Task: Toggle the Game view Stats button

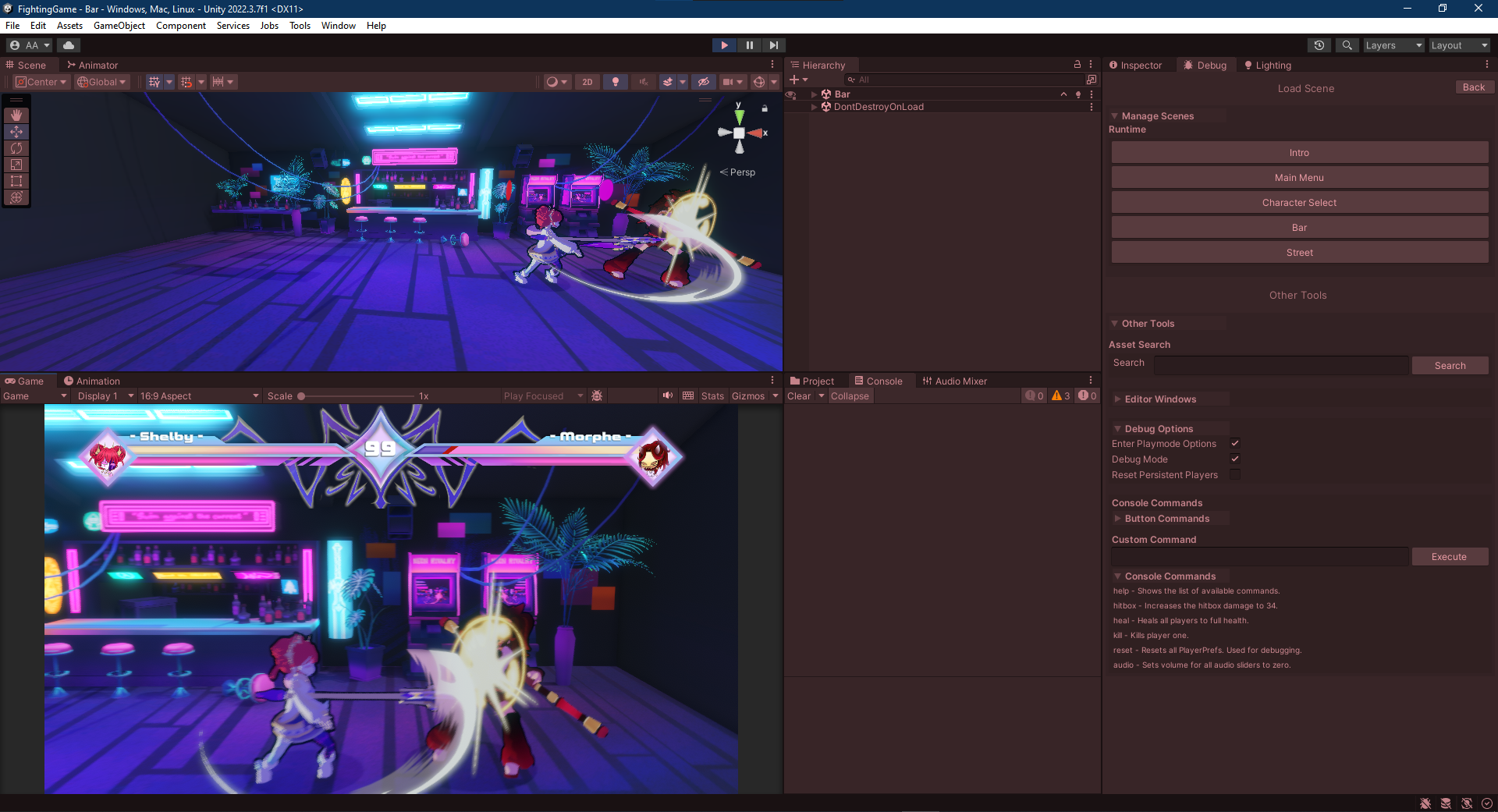Action: tap(712, 396)
